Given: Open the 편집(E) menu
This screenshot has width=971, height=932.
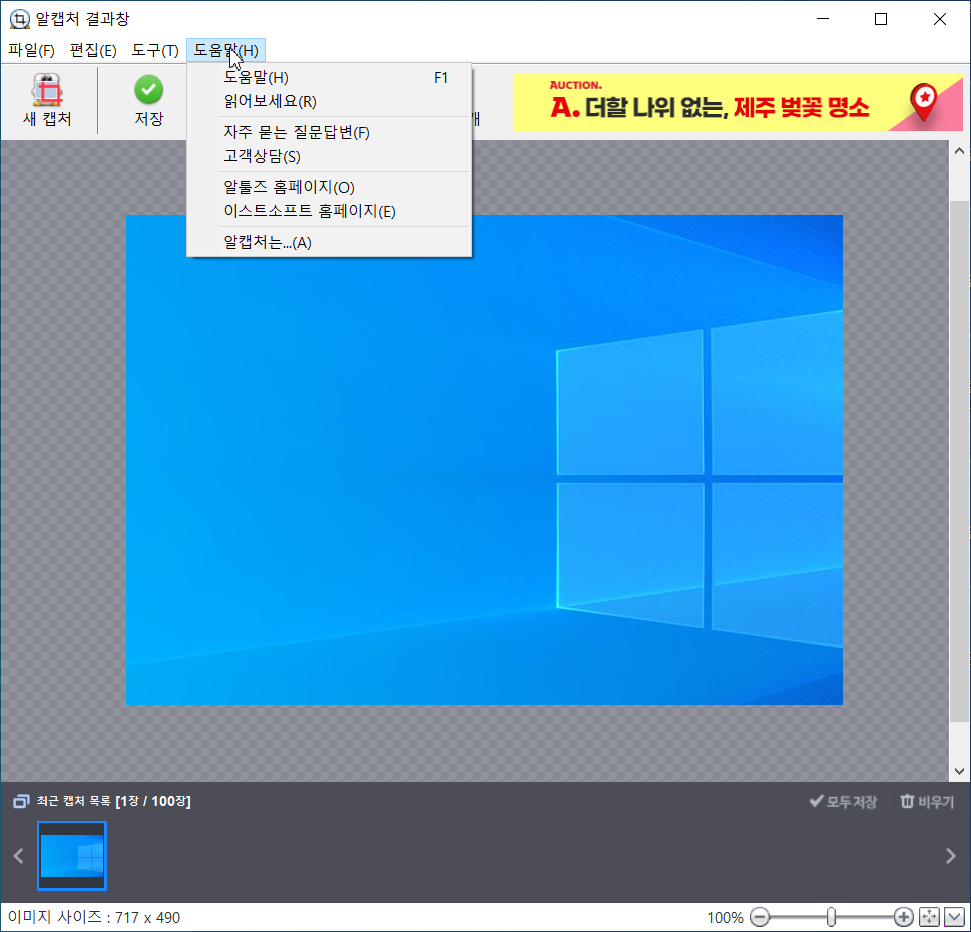Looking at the screenshot, I should click(x=93, y=50).
